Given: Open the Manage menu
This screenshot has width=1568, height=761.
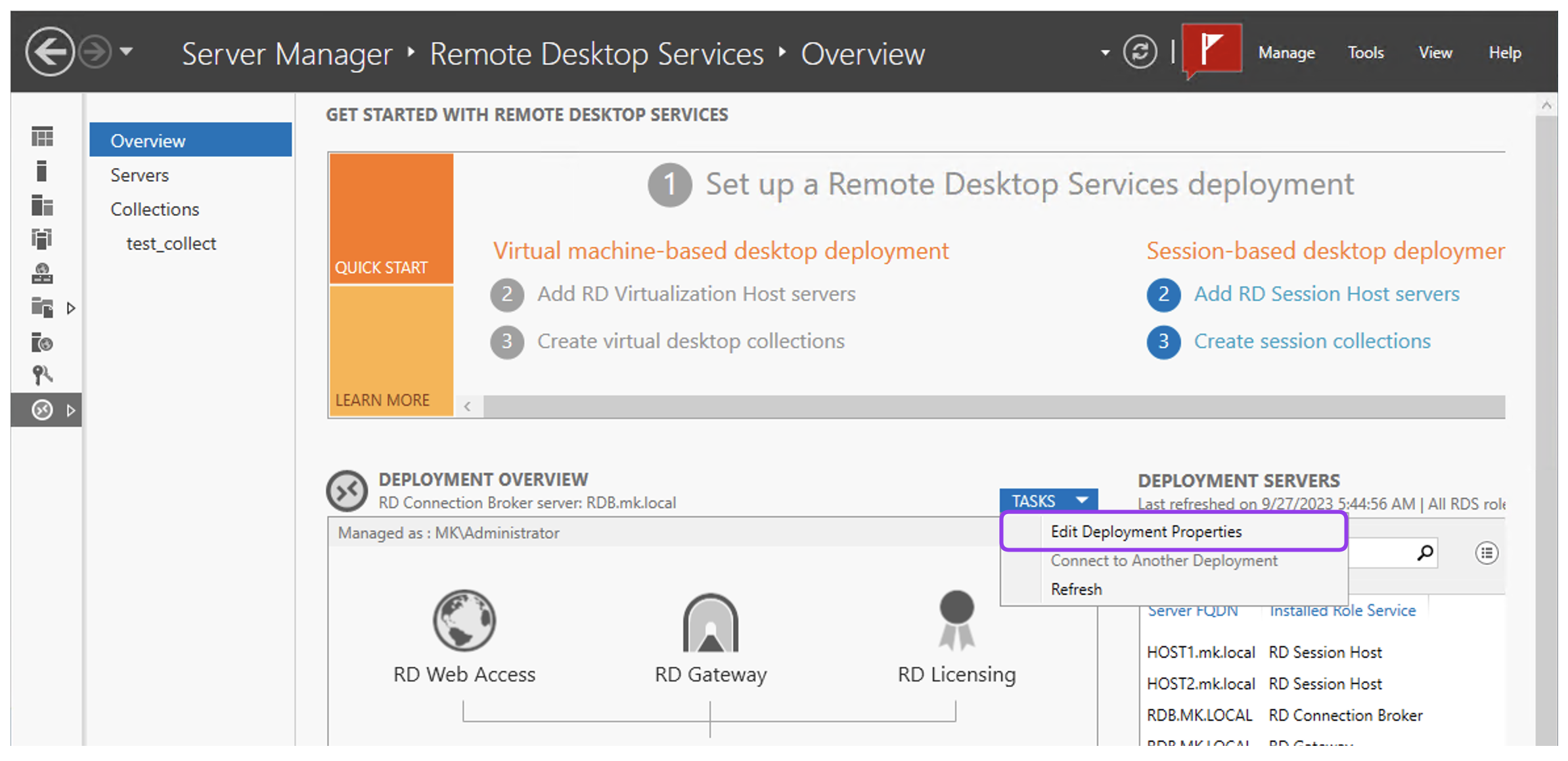Looking at the screenshot, I should click(x=1286, y=53).
